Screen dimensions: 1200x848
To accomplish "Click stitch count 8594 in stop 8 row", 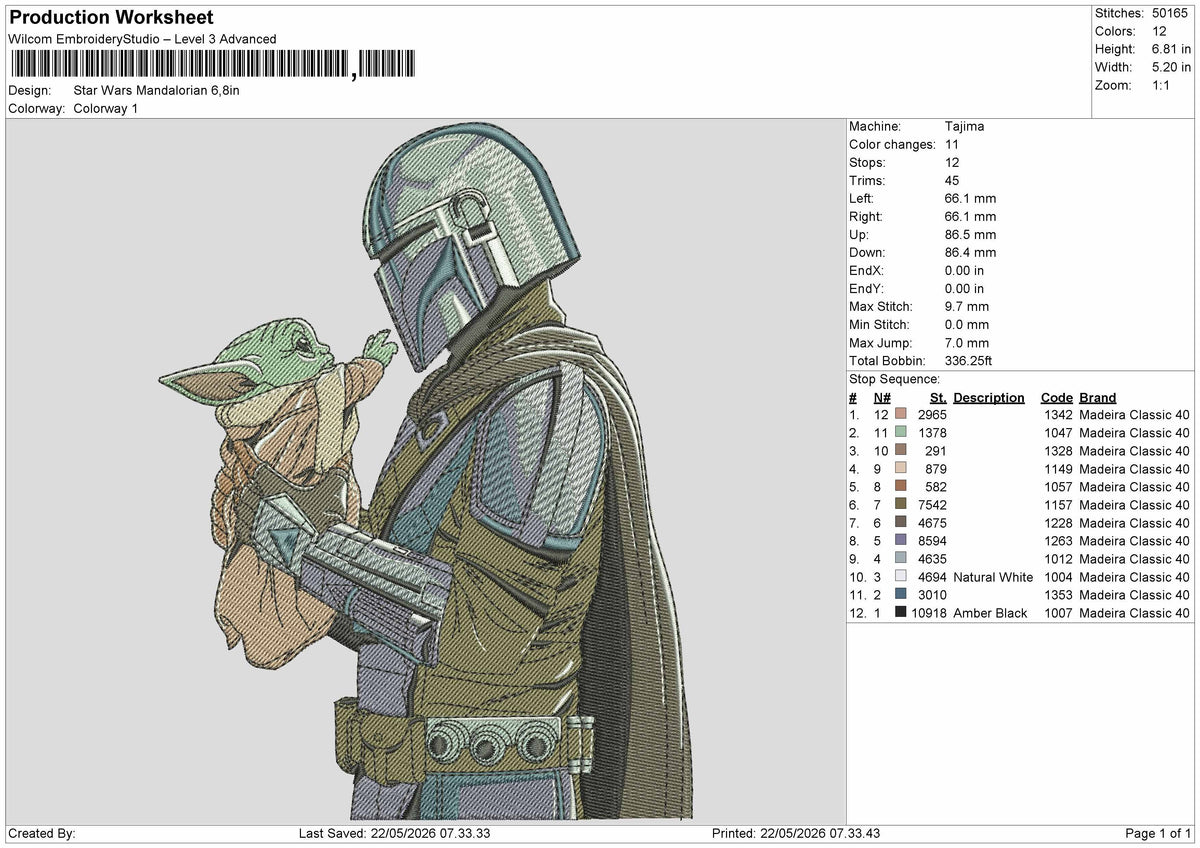I will (931, 541).
